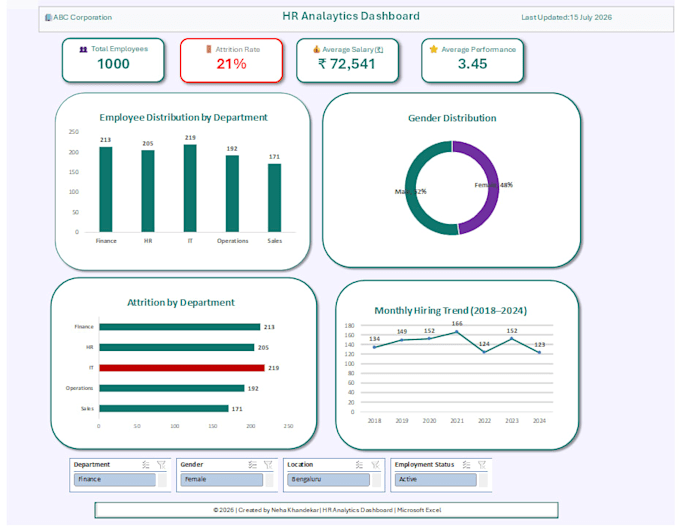This screenshot has height=526, width=680.
Task: Click the Male 52% data label
Action: click(411, 192)
